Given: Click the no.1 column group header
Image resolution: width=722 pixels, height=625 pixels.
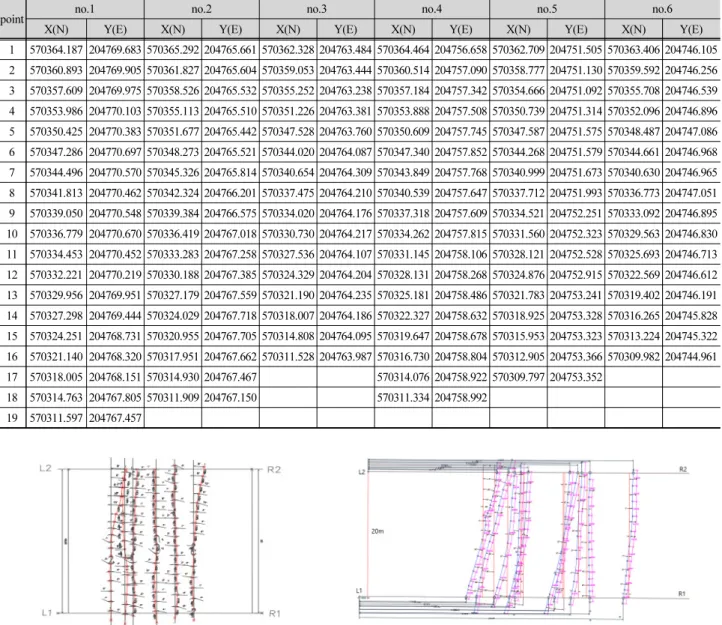Looking at the screenshot, I should [x=85, y=9].
